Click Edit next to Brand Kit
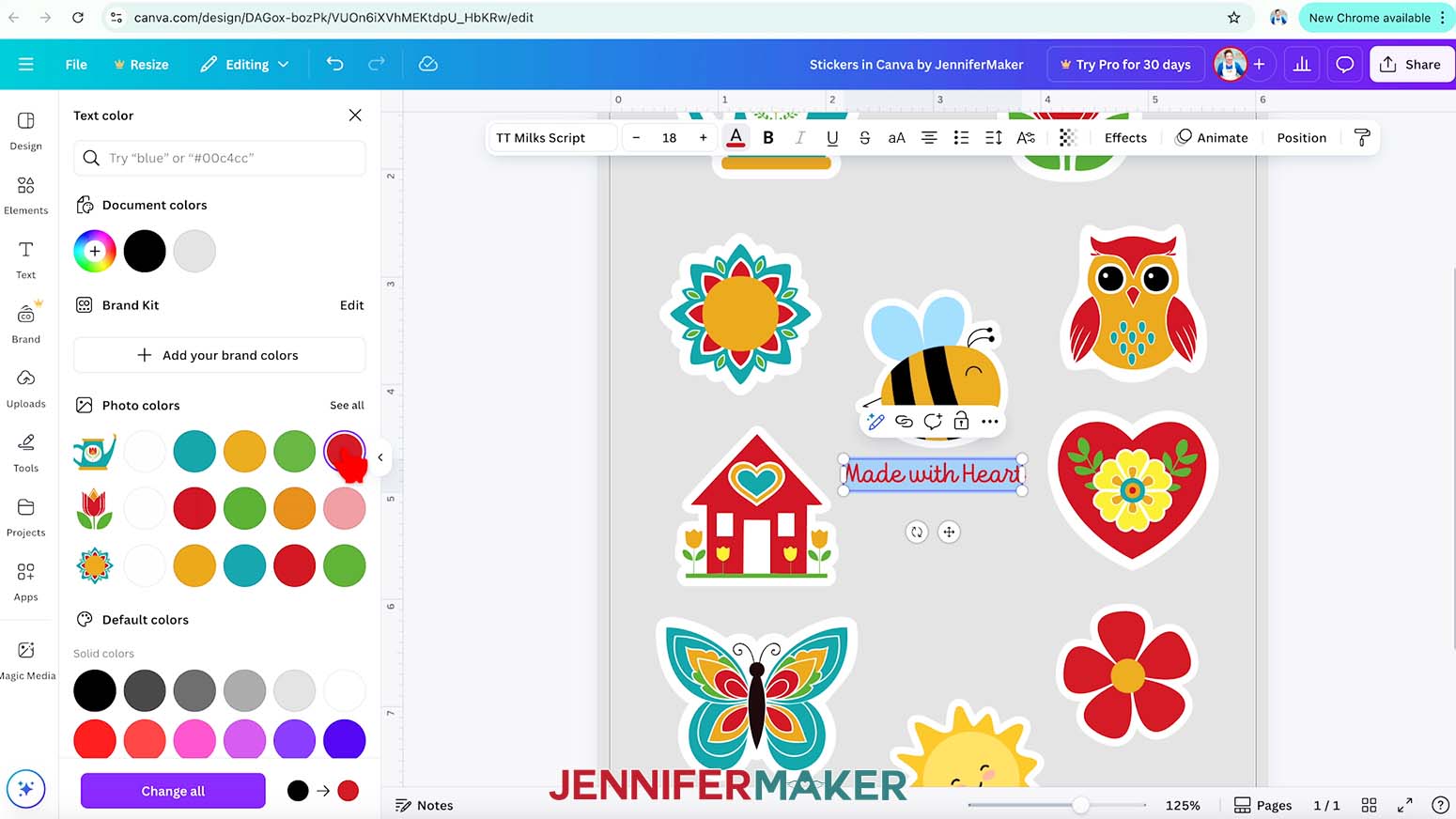Screen dimensions: 1456x819 pos(352,305)
